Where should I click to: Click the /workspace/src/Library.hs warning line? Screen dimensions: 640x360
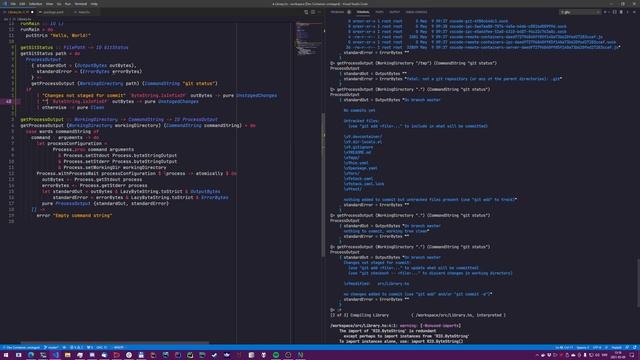396,326
